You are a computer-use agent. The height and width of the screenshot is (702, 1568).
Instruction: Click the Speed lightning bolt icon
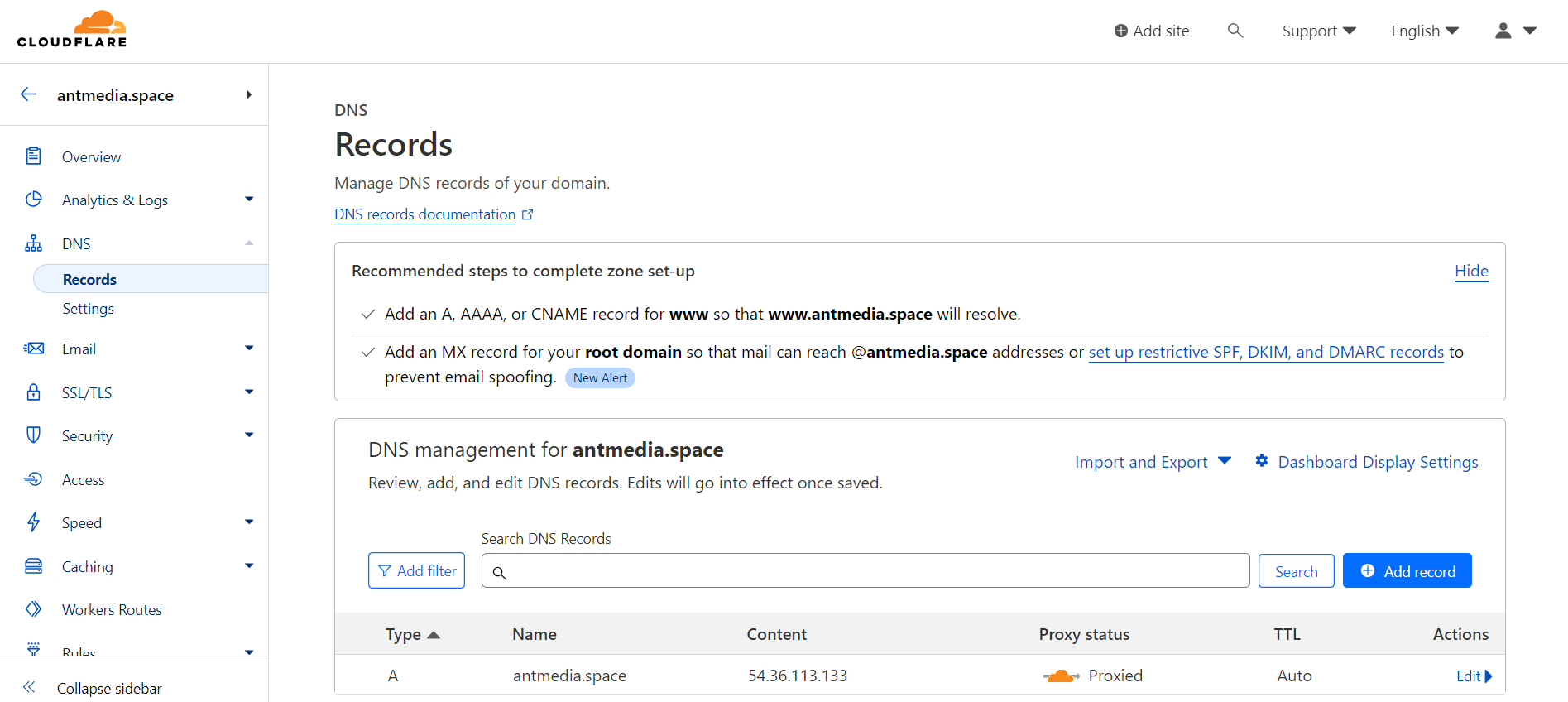[33, 522]
